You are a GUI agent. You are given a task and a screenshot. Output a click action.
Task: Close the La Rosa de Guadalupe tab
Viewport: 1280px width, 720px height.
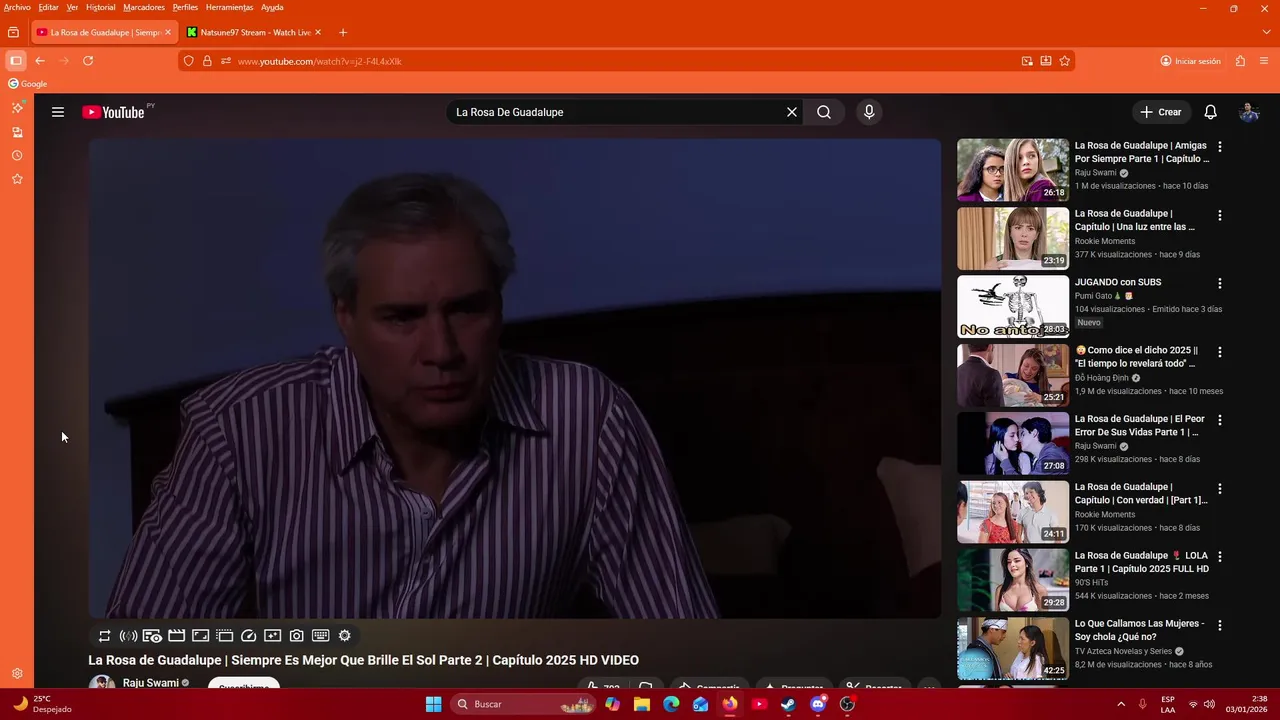[168, 32]
